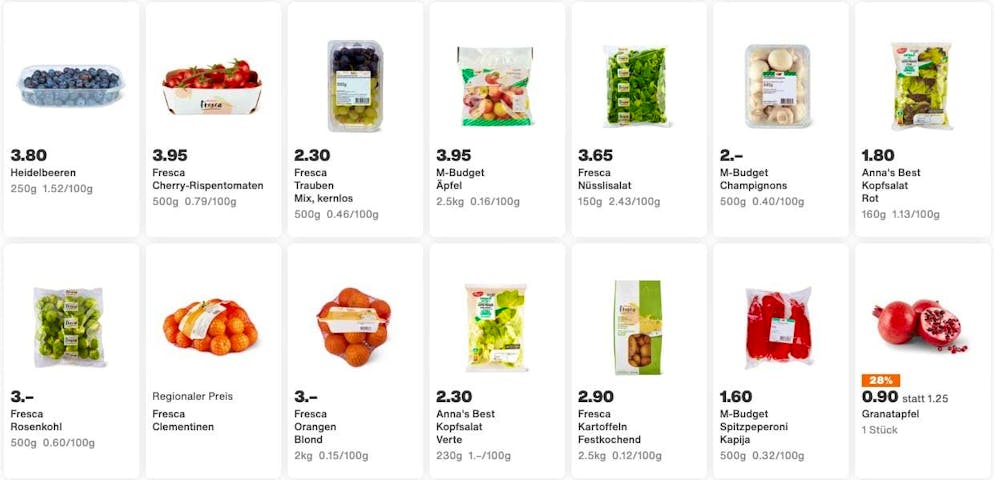Click the M-Budget Champignons photo
Screen dimensions: 994x480
click(779, 86)
